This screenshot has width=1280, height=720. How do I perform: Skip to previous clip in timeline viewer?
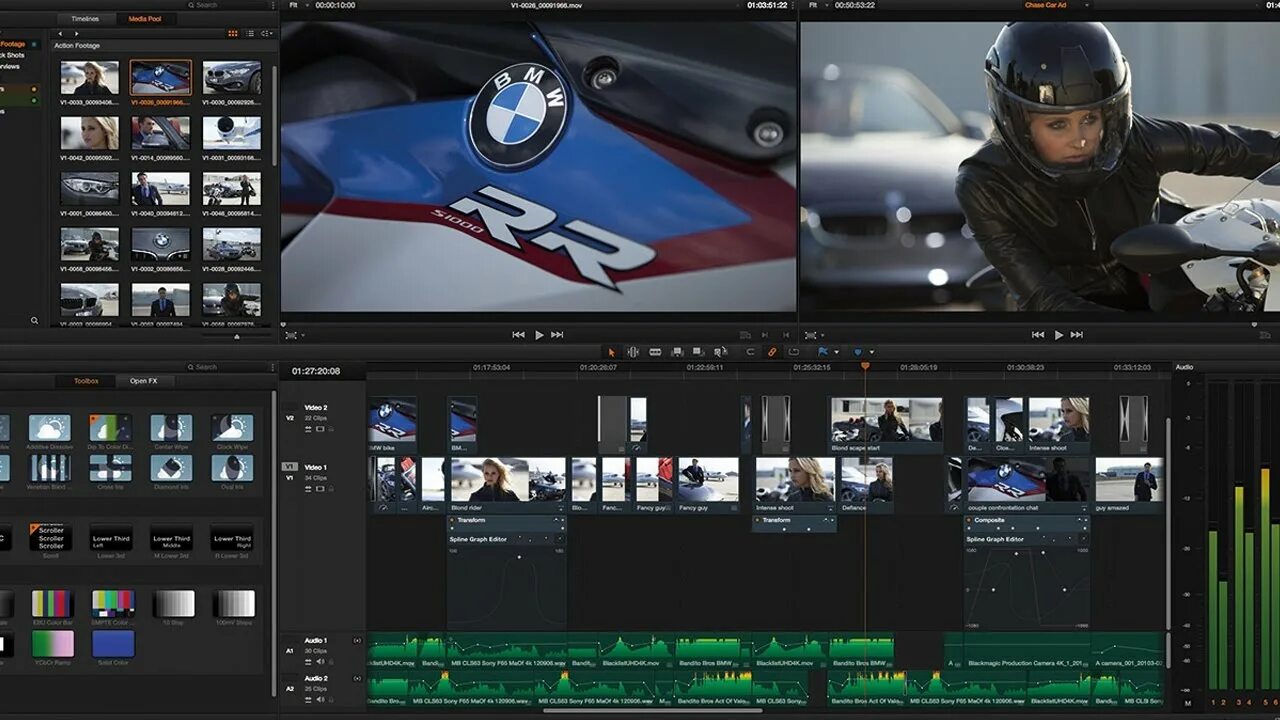(x=1038, y=335)
